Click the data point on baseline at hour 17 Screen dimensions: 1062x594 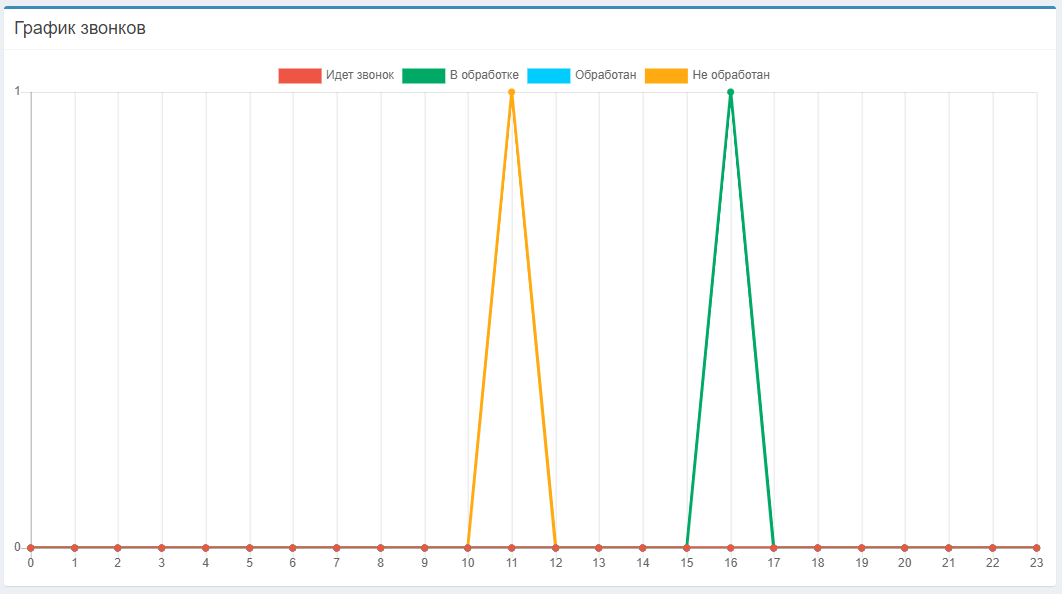click(x=774, y=548)
